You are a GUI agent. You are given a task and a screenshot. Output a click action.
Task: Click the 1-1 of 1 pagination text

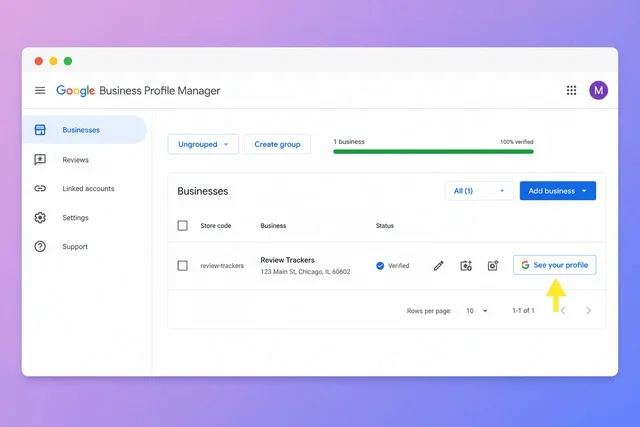point(523,311)
